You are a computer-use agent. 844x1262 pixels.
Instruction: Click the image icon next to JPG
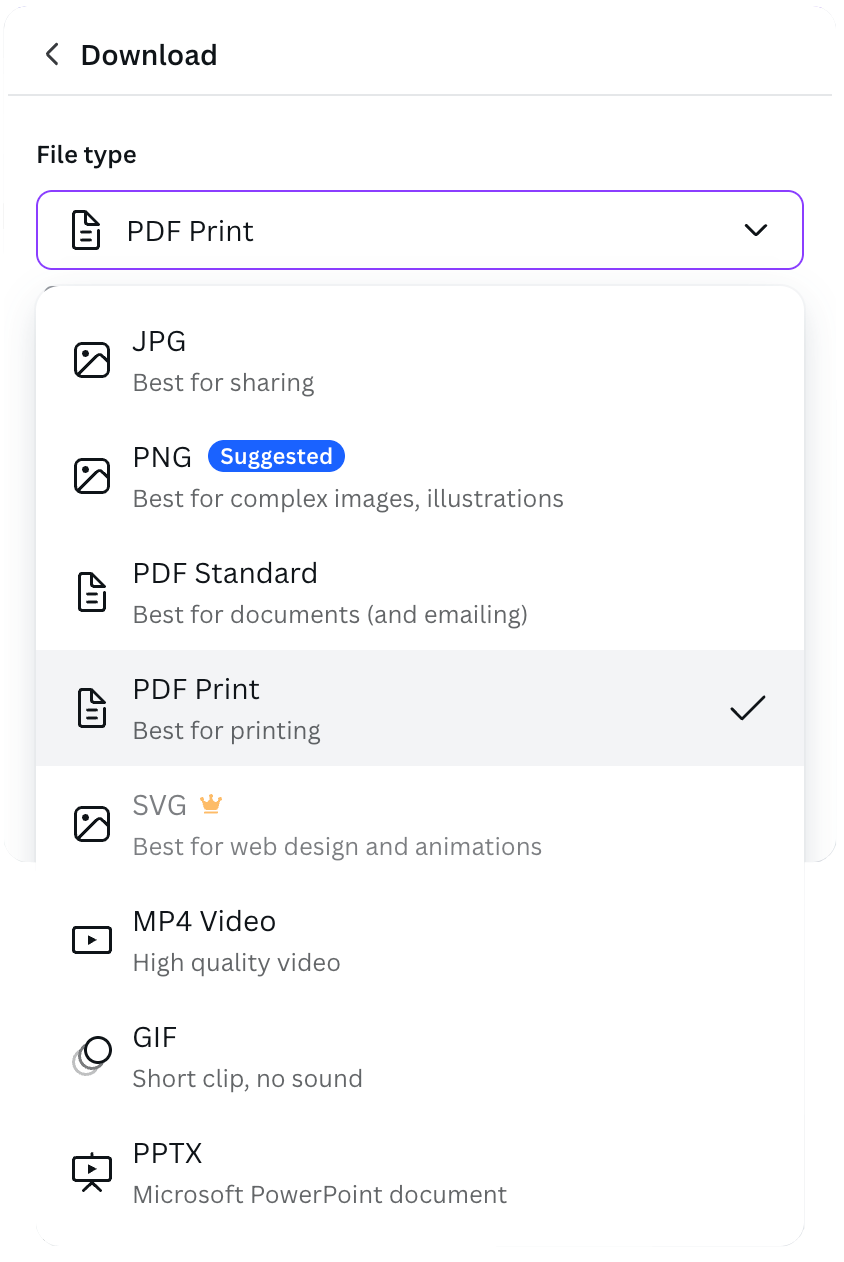pos(92,360)
